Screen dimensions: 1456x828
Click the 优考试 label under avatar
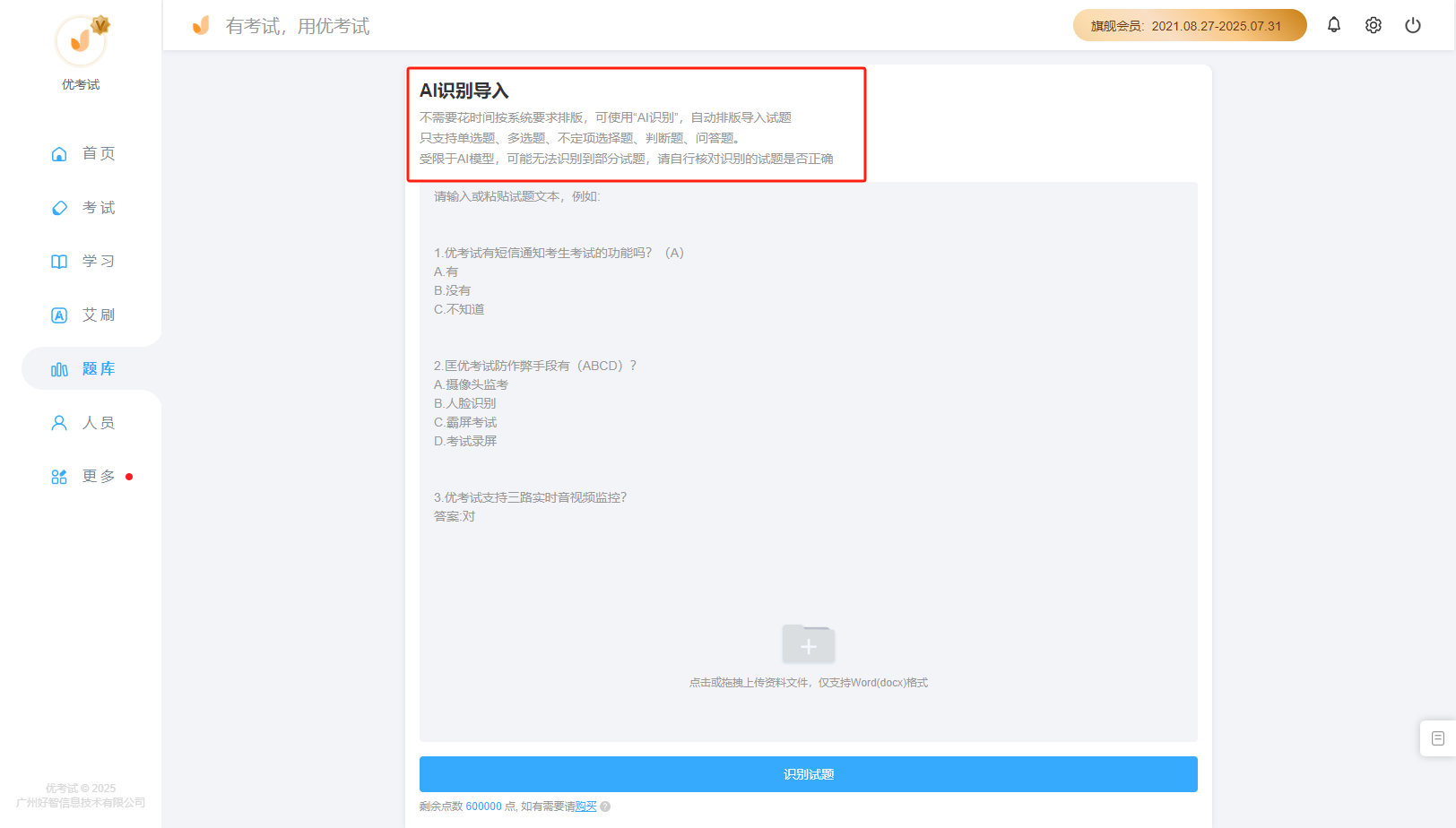coord(81,85)
